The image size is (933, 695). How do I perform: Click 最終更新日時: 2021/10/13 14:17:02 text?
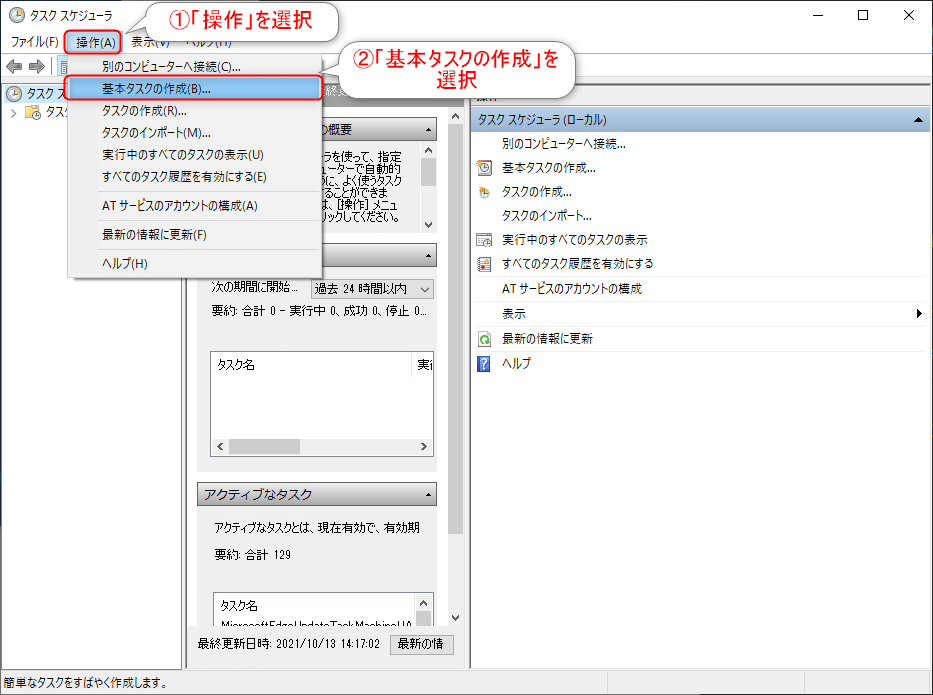click(x=289, y=644)
